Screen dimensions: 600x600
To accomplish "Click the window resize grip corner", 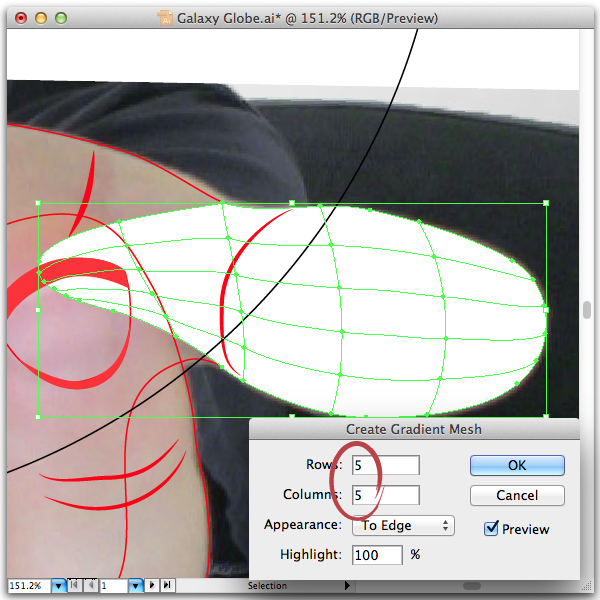I will click(586, 586).
